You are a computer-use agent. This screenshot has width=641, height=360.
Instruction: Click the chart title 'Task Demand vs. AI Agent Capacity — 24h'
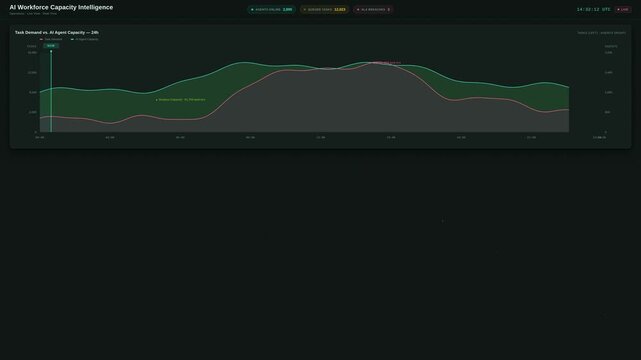57,32
